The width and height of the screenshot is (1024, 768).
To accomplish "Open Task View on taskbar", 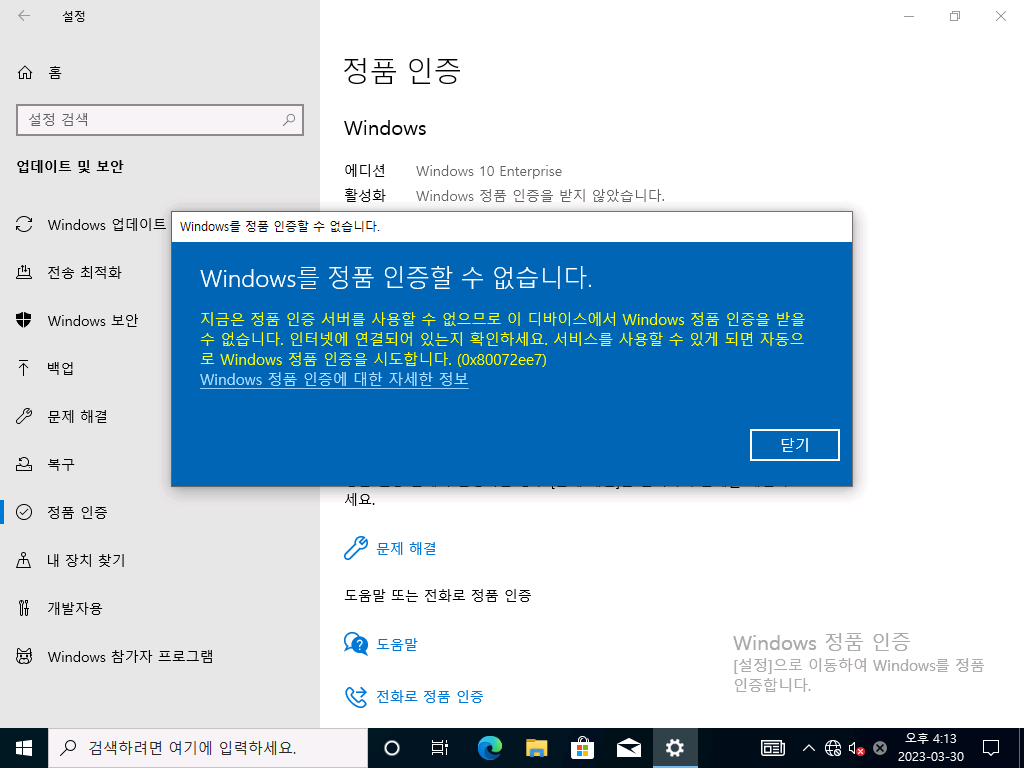I will coord(440,748).
